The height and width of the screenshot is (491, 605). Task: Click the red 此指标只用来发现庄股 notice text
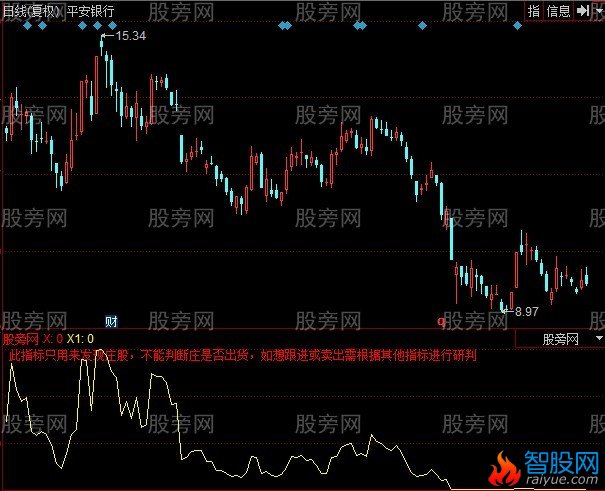point(68,355)
